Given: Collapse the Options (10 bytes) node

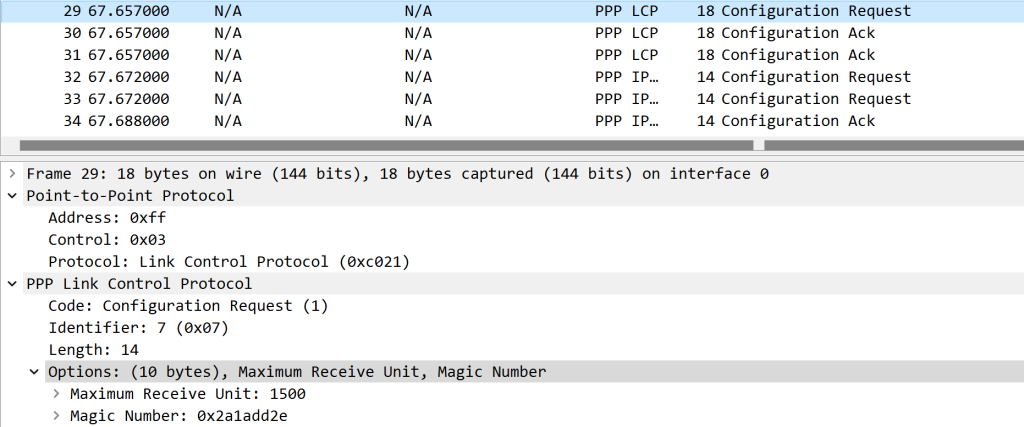Looking at the screenshot, I should pos(36,372).
